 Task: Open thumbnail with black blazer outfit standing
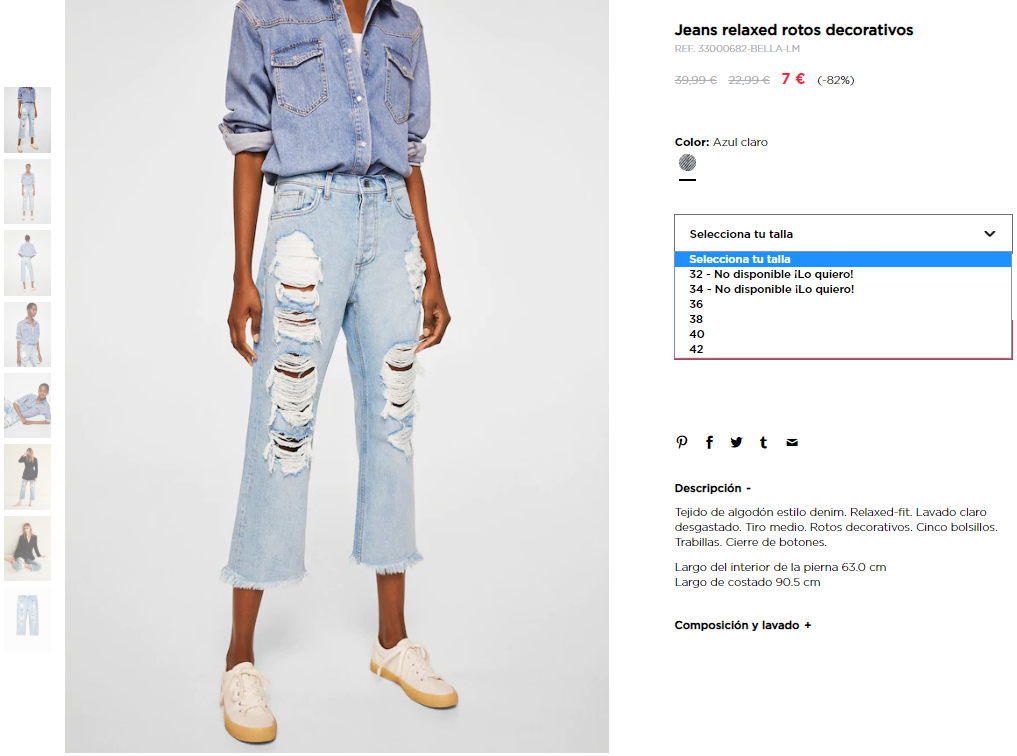(x=27, y=477)
